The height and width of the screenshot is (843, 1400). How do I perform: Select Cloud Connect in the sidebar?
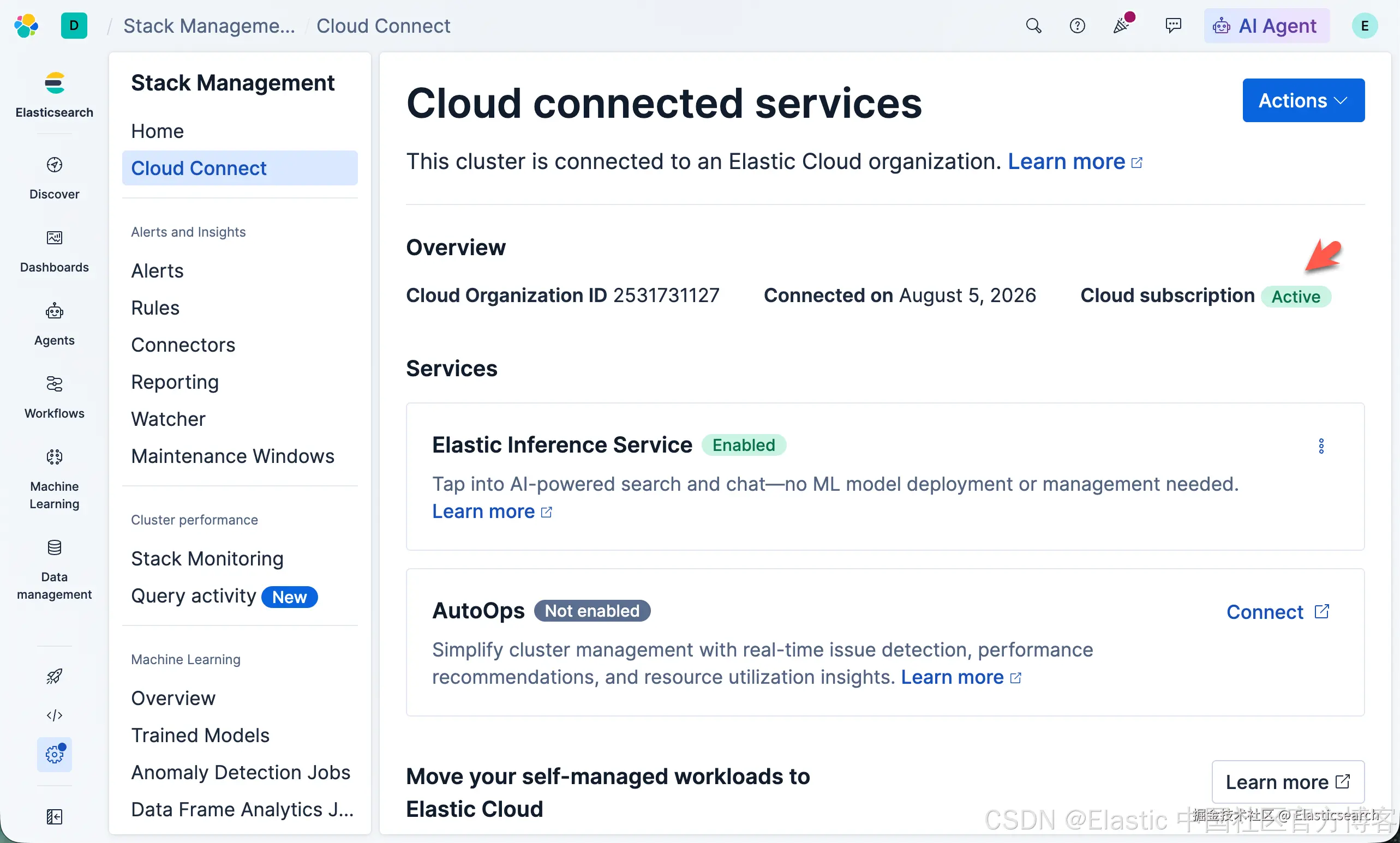pos(240,168)
